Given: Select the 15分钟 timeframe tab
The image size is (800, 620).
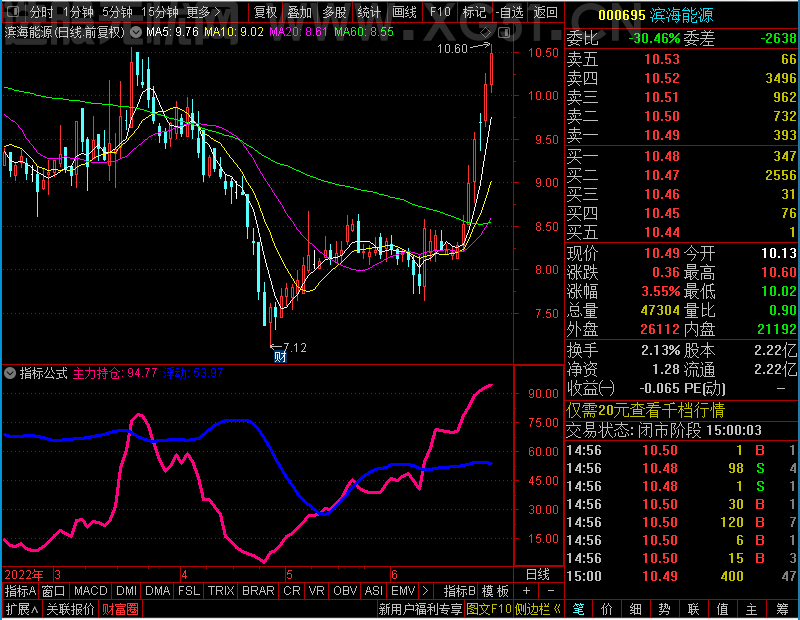Looking at the screenshot, I should 160,12.
